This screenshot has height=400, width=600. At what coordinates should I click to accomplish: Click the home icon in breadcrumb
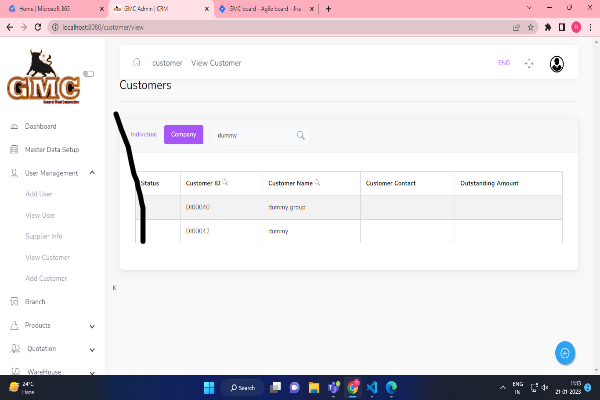[136, 63]
